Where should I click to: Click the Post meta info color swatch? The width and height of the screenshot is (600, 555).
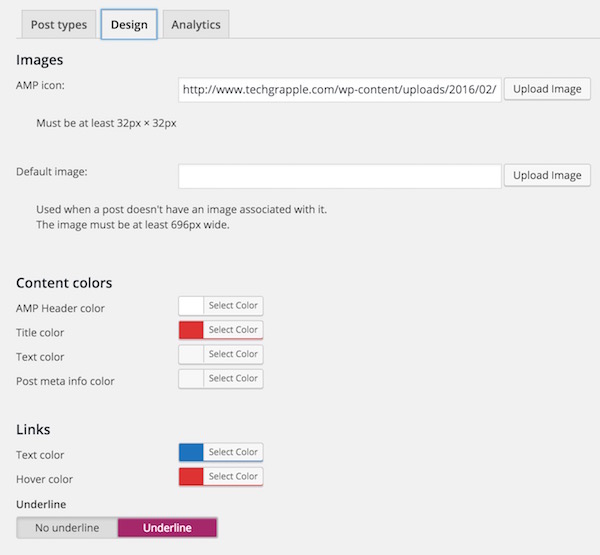click(x=191, y=378)
